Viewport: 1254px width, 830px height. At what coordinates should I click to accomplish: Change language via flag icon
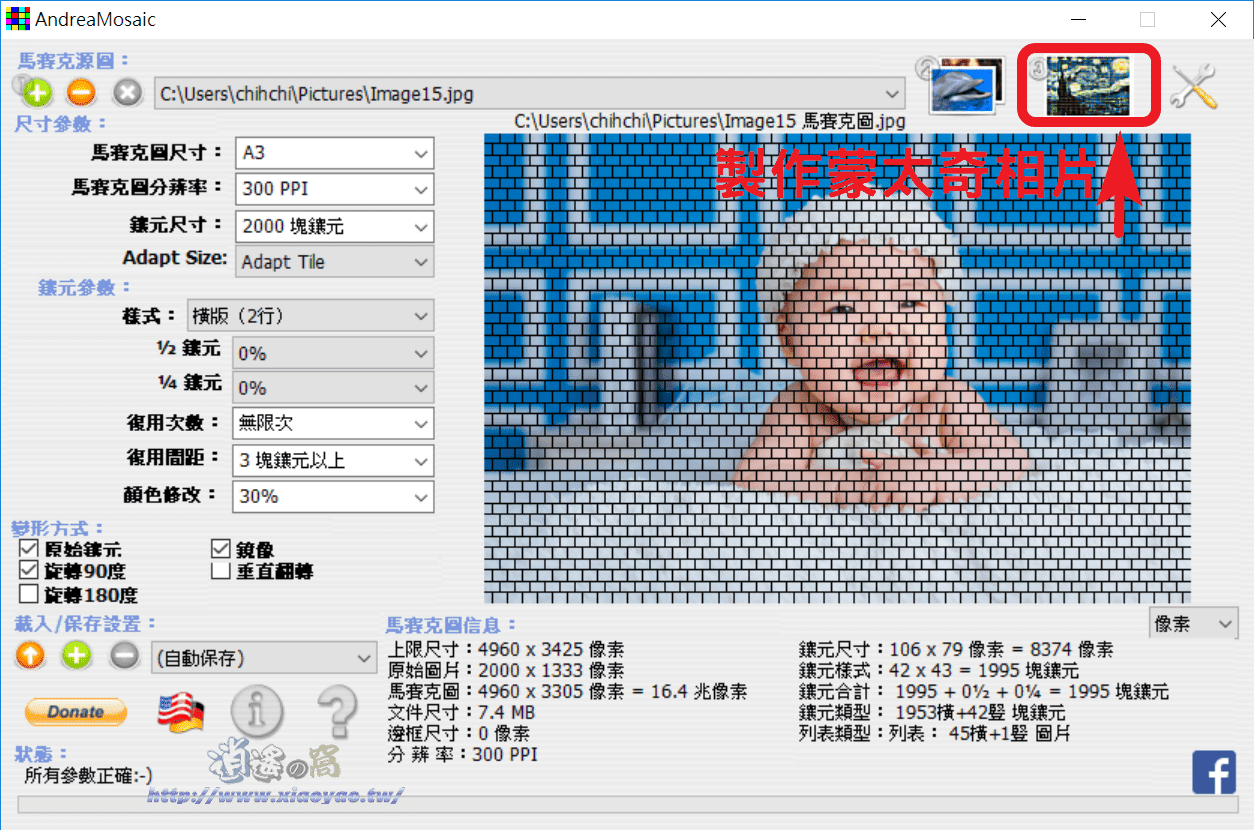point(181,712)
